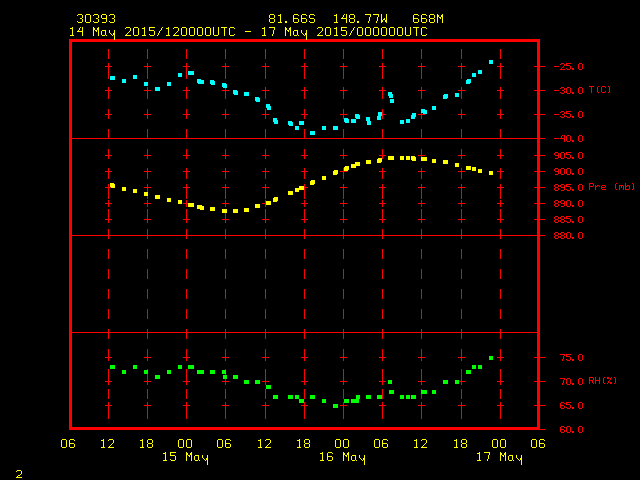
Task: Click the number 2 in bottom corner
Action: 19,474
